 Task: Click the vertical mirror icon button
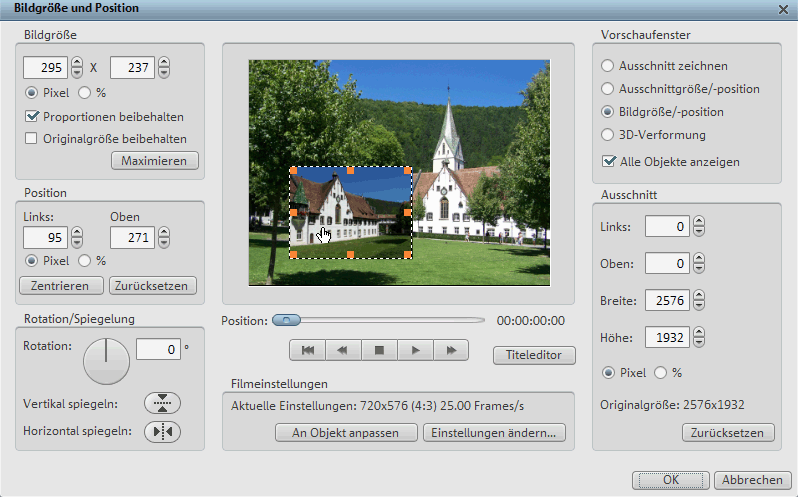tap(162, 403)
